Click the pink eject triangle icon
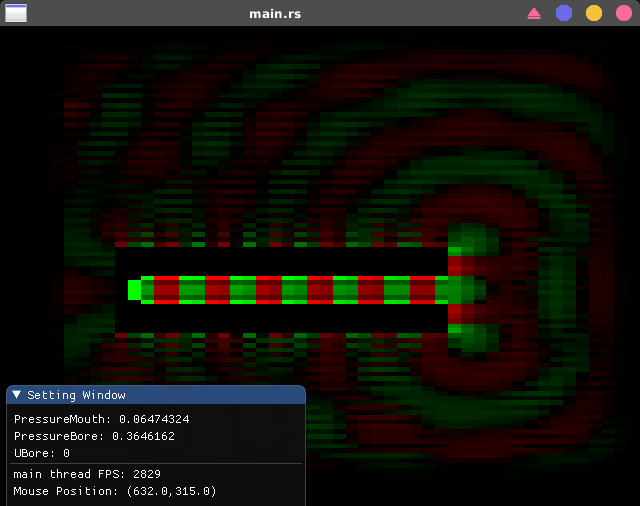Image resolution: width=640 pixels, height=506 pixels. click(534, 13)
